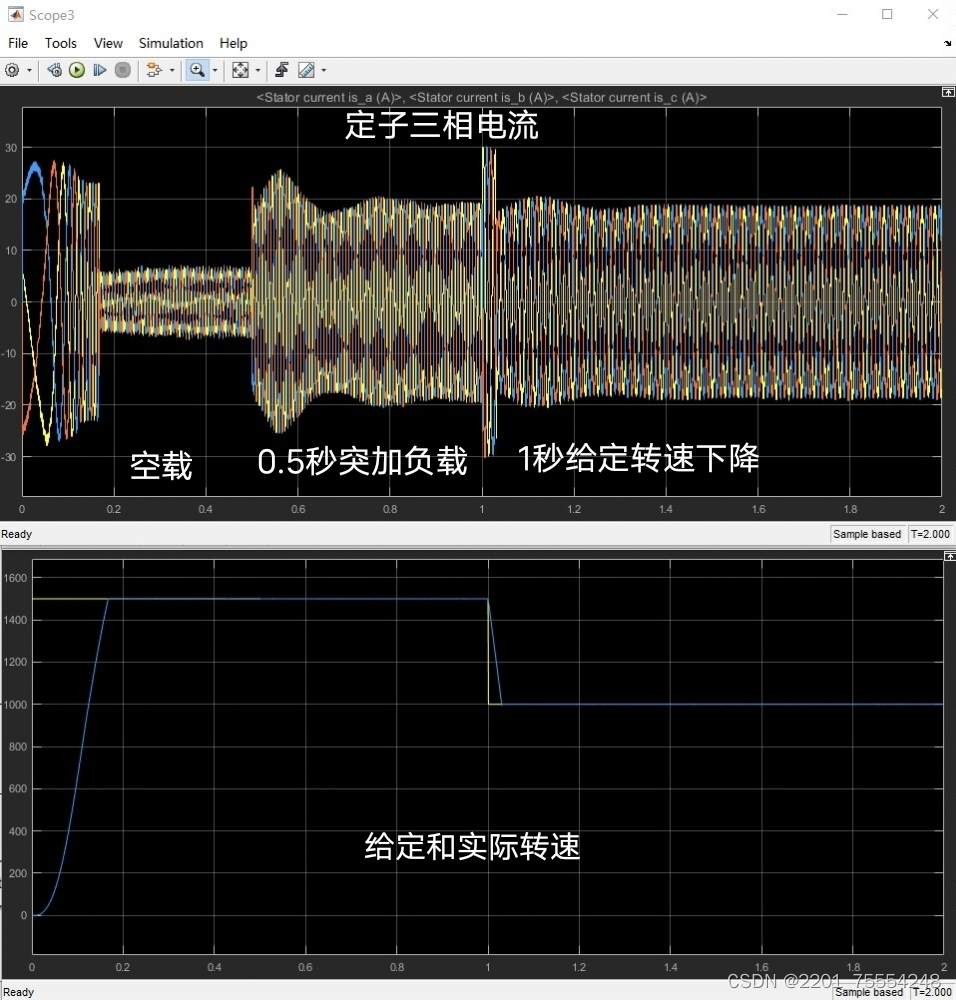Viewport: 956px width, 1000px height.
Task: Click the upper Sample based status label
Action: [867, 534]
